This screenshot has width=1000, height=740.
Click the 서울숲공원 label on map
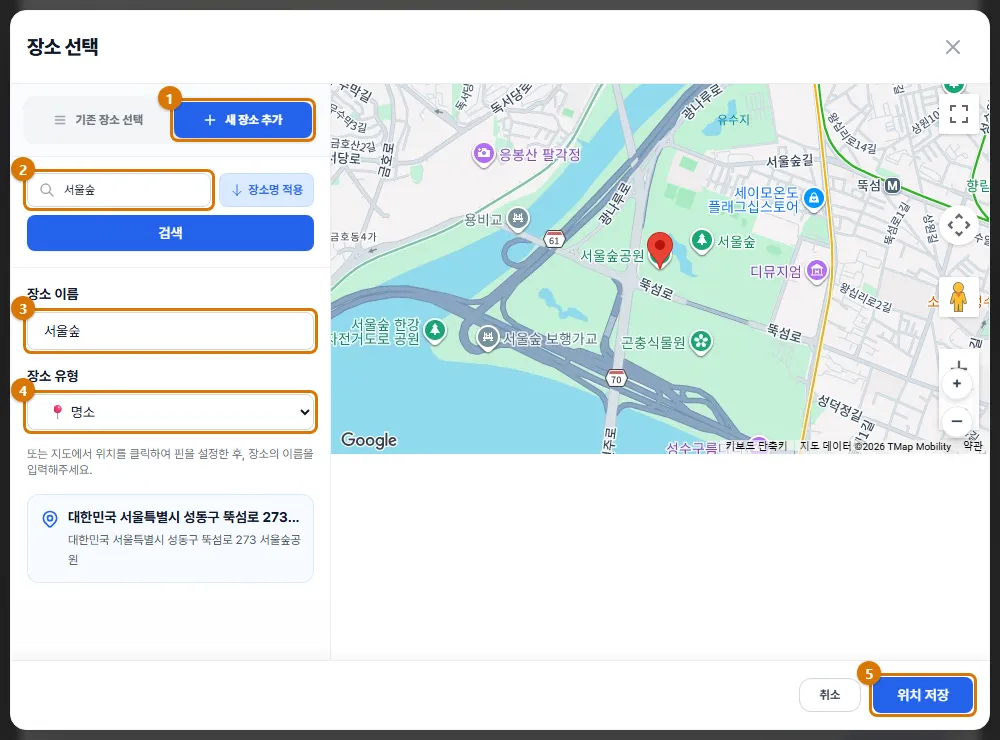pyautogui.click(x=612, y=256)
